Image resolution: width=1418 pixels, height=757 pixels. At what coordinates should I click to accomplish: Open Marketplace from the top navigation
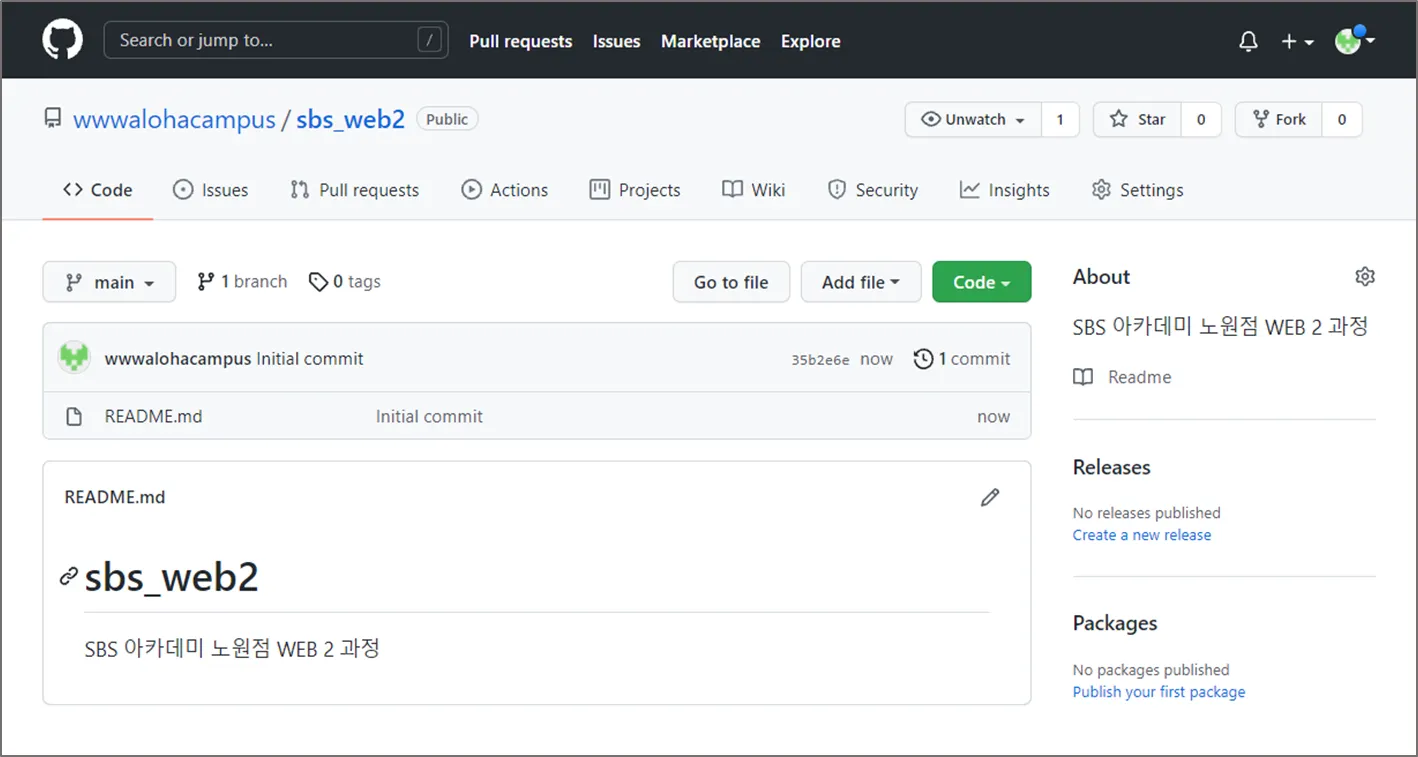pyautogui.click(x=711, y=41)
